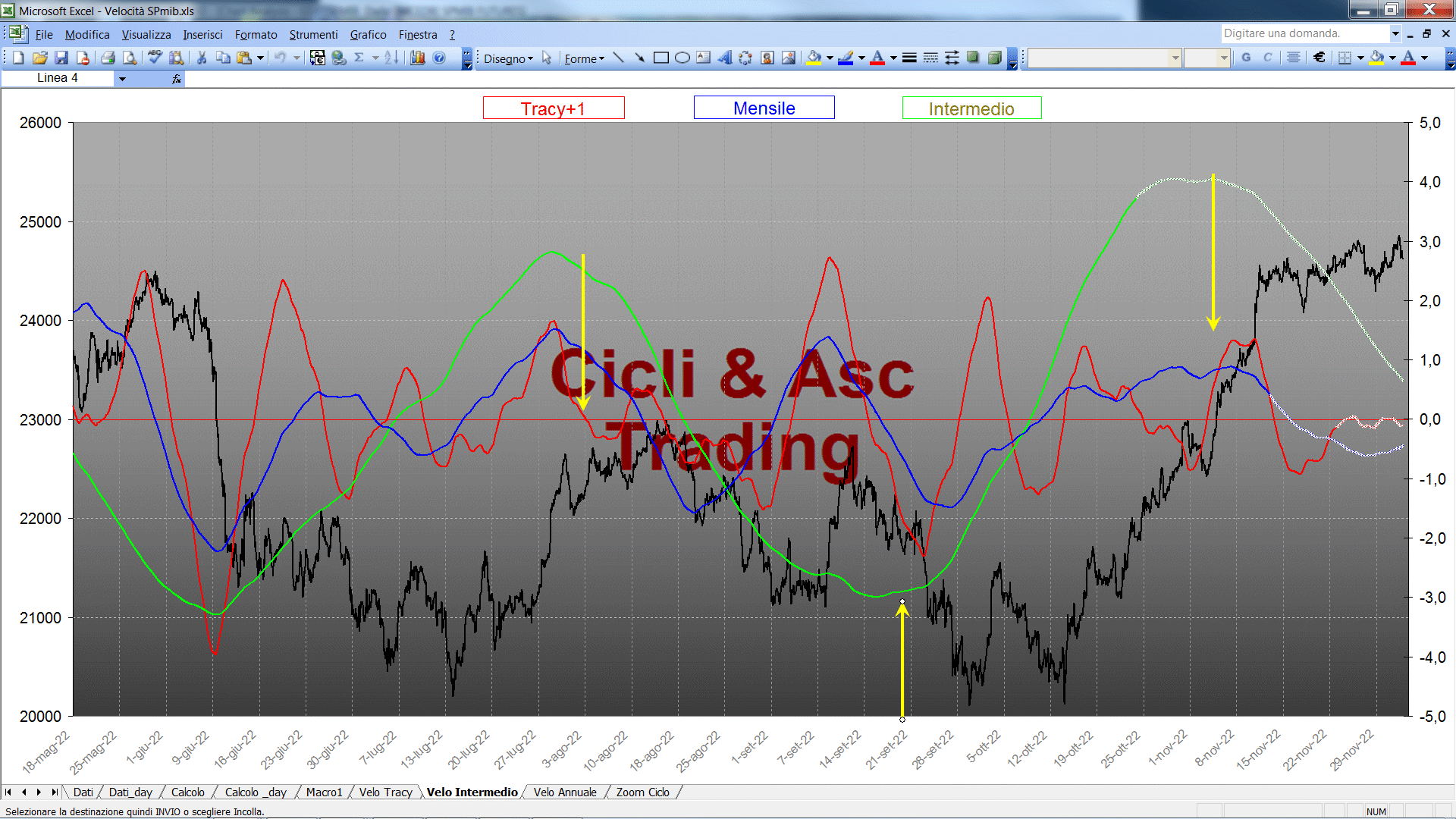Click the Print icon

108,58
